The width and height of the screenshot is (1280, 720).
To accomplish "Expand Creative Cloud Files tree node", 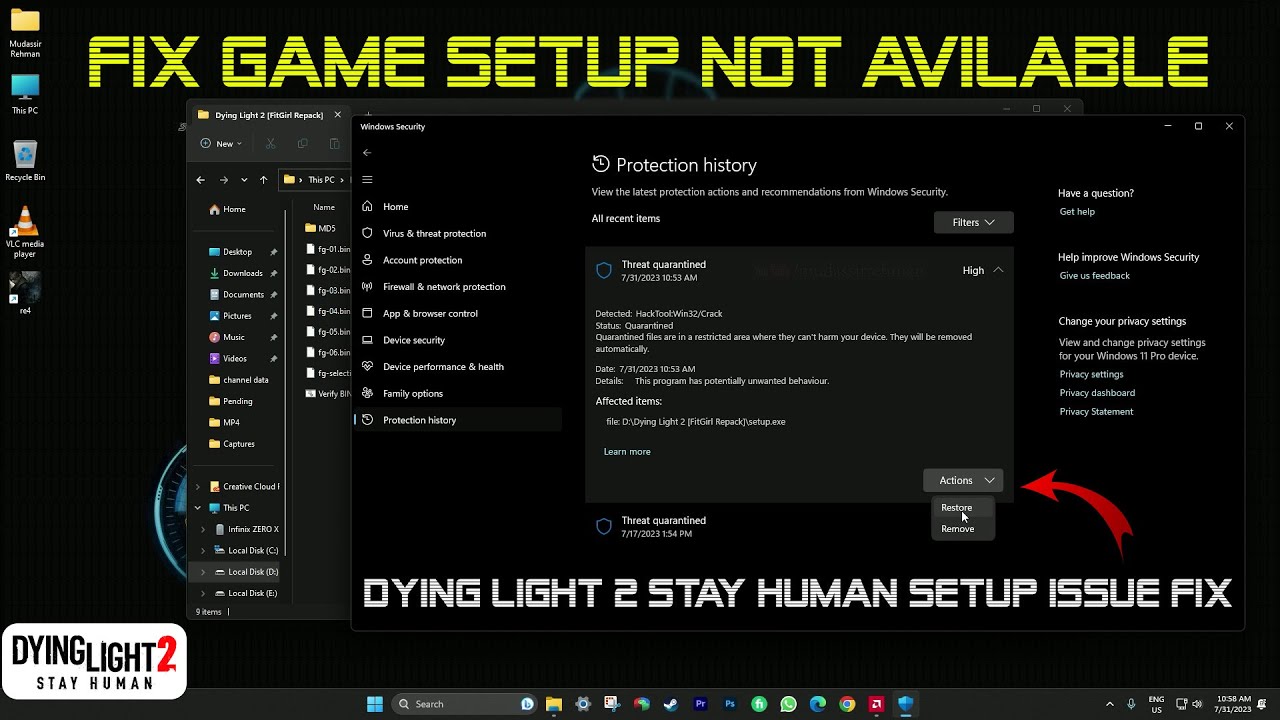I will 197,487.
